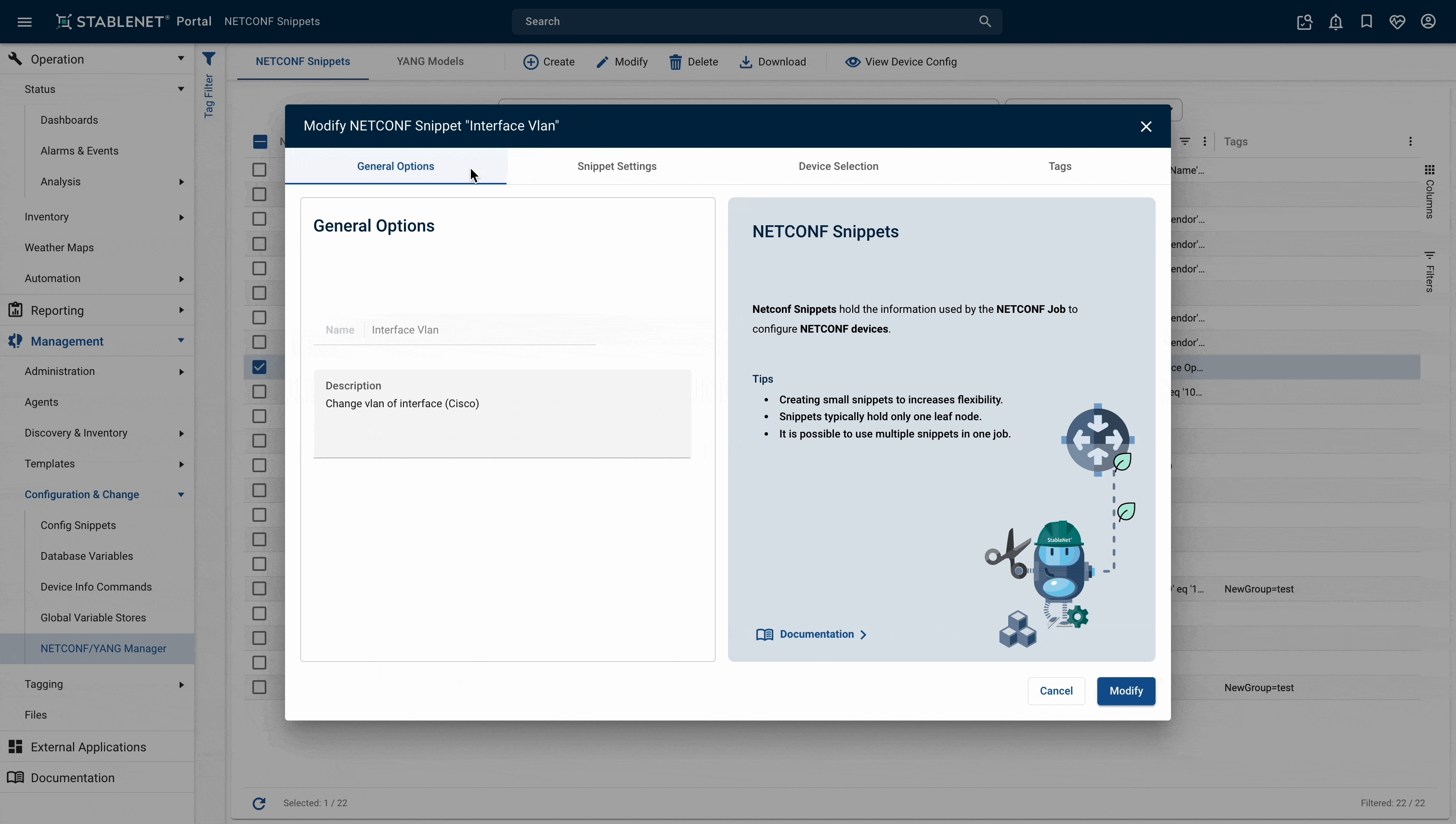Image resolution: width=1456 pixels, height=824 pixels.
Task: Open the notifications bell icon
Action: tap(1336, 22)
